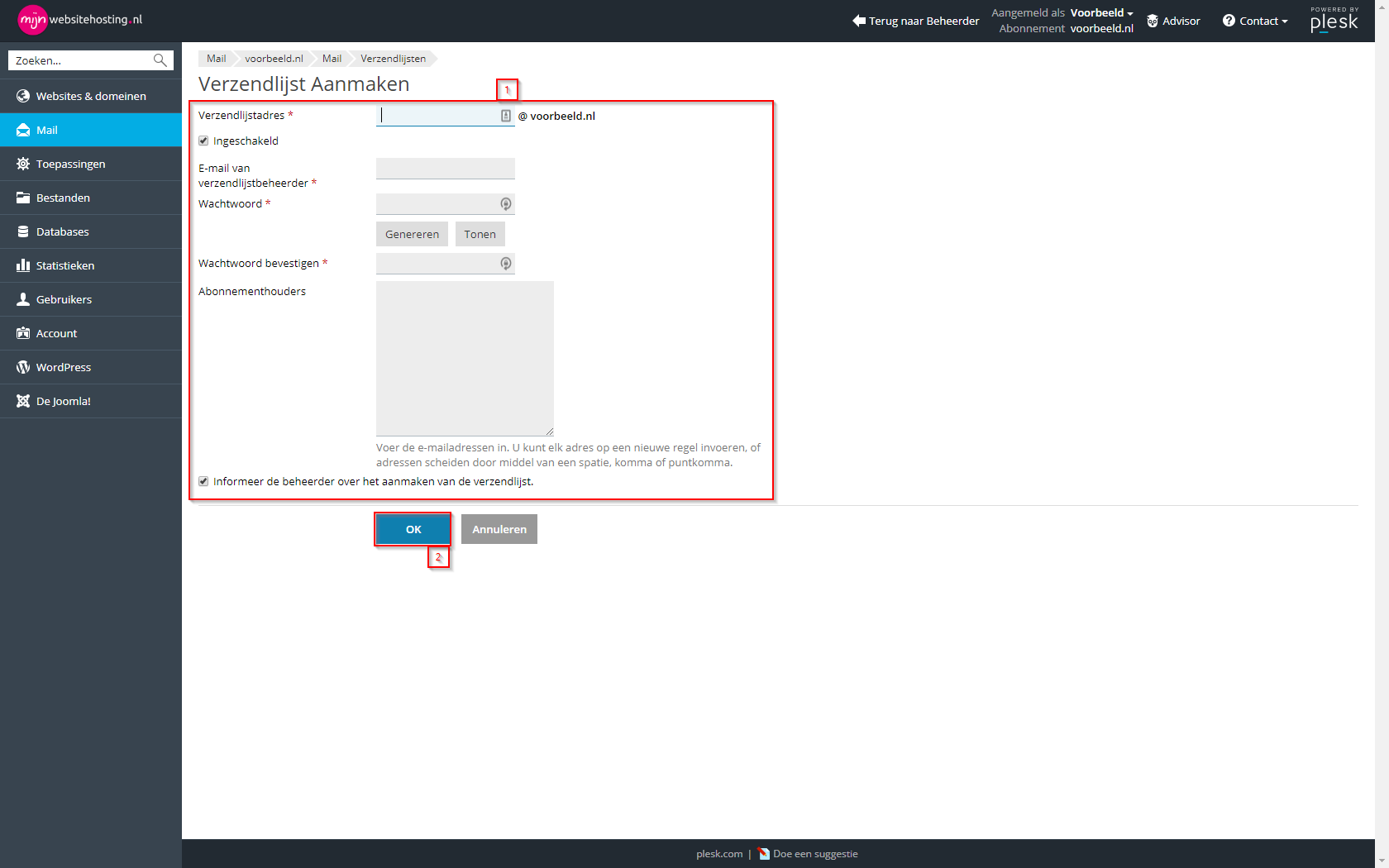The width and height of the screenshot is (1389, 868).
Task: Click the Gebruikers person icon
Action: [23, 299]
